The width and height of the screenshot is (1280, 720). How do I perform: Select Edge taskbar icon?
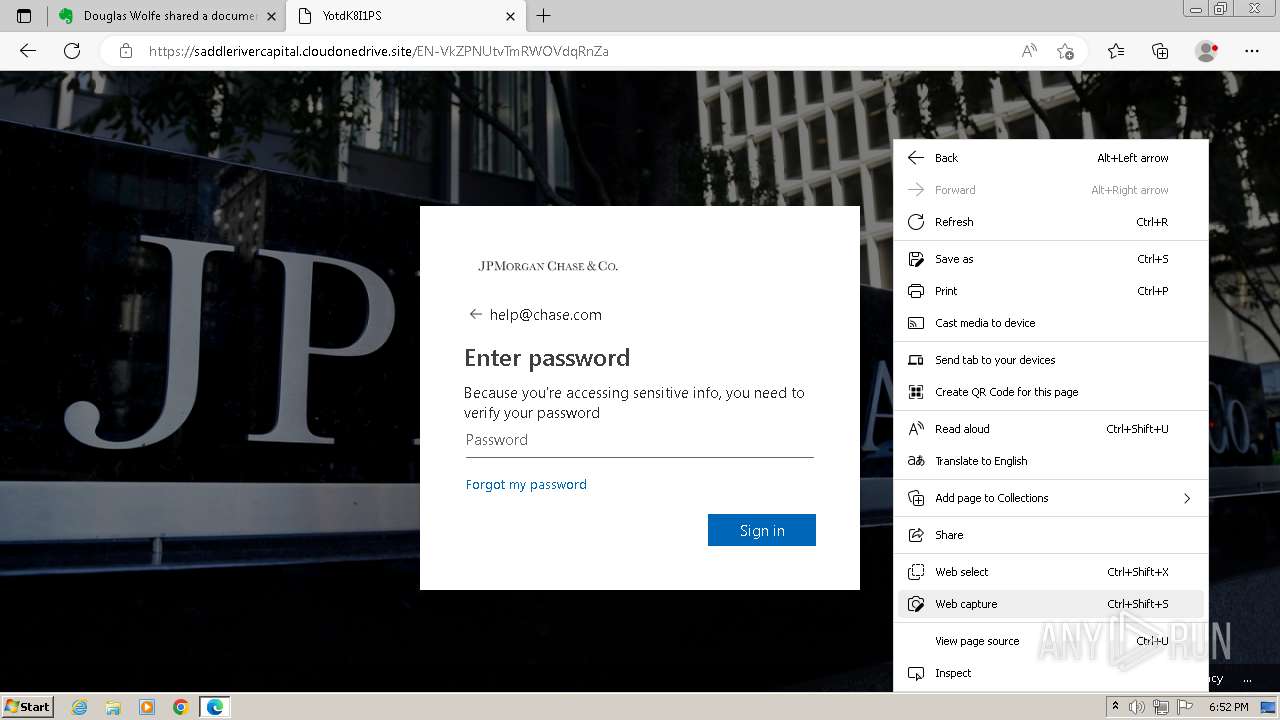pos(215,707)
